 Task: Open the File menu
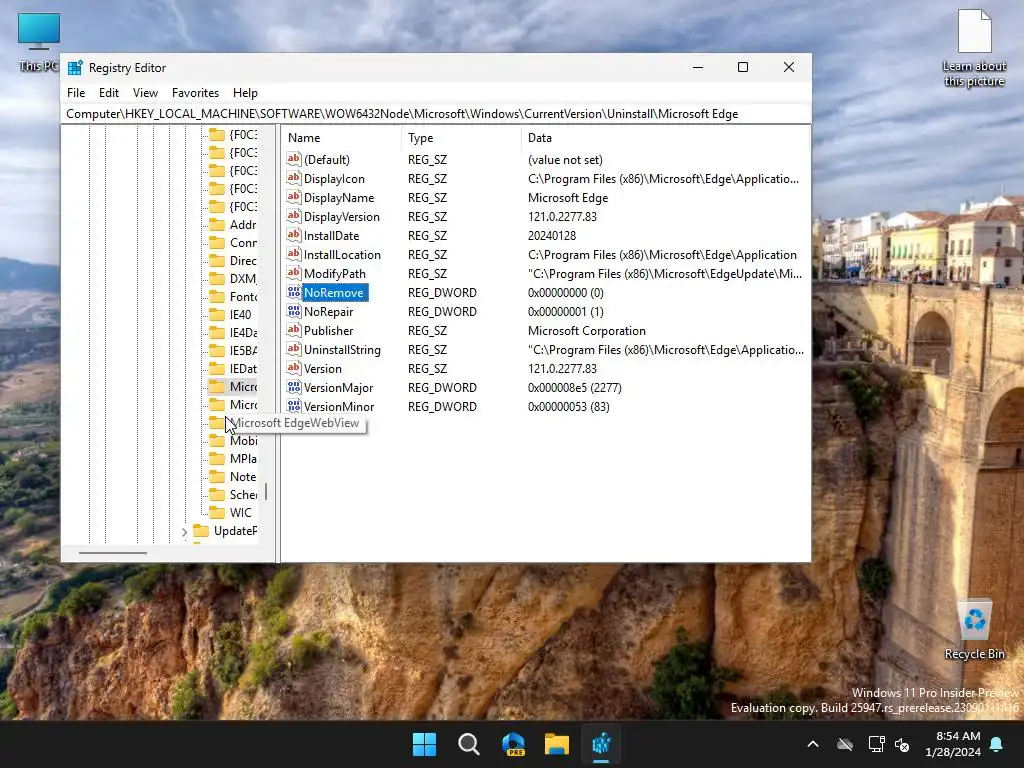76,93
